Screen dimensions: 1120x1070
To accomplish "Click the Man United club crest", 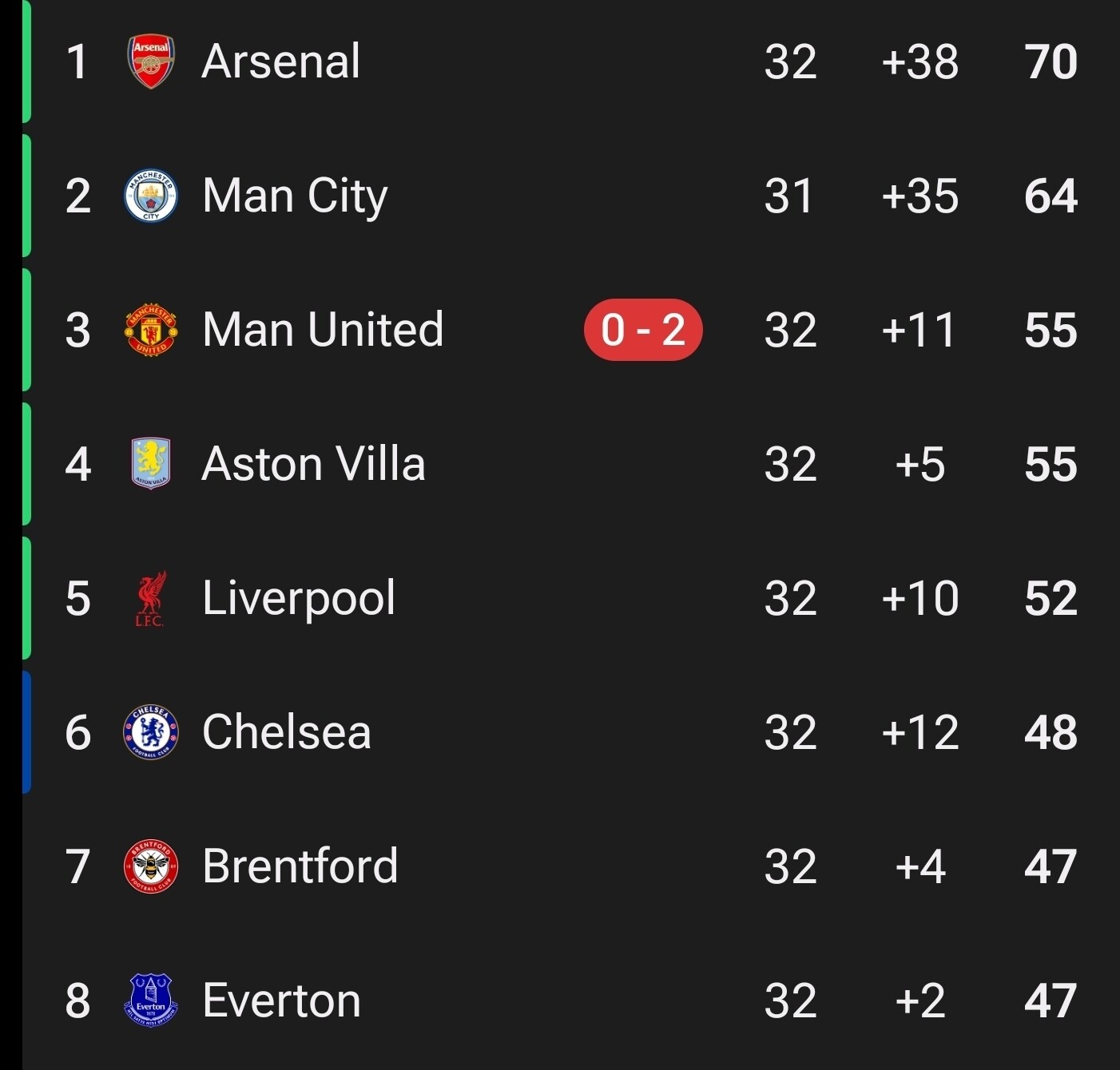I will click(151, 330).
